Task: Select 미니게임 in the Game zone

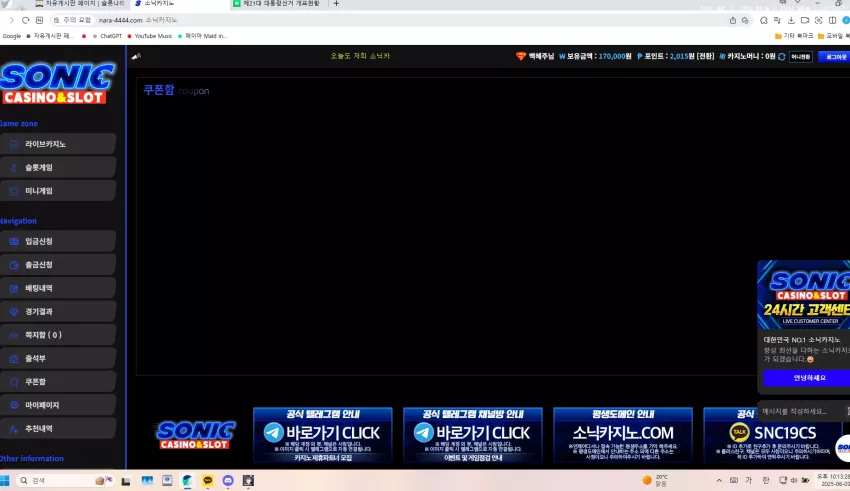Action: [x=57, y=191]
